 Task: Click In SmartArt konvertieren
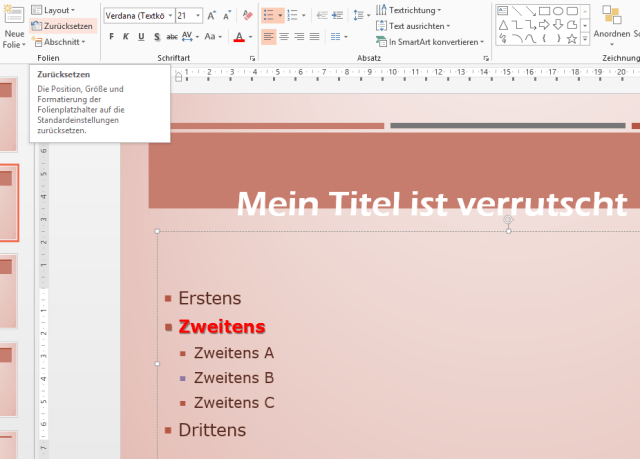click(430, 42)
